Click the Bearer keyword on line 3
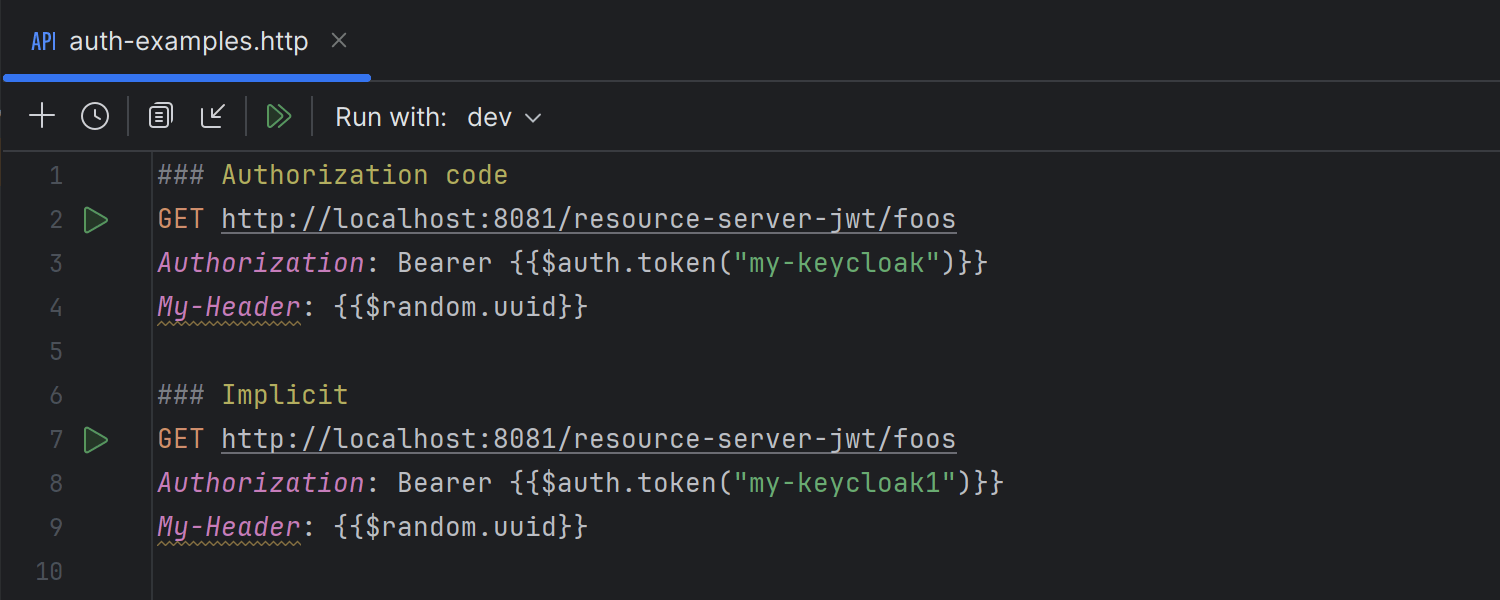The image size is (1500, 600). coord(445,263)
